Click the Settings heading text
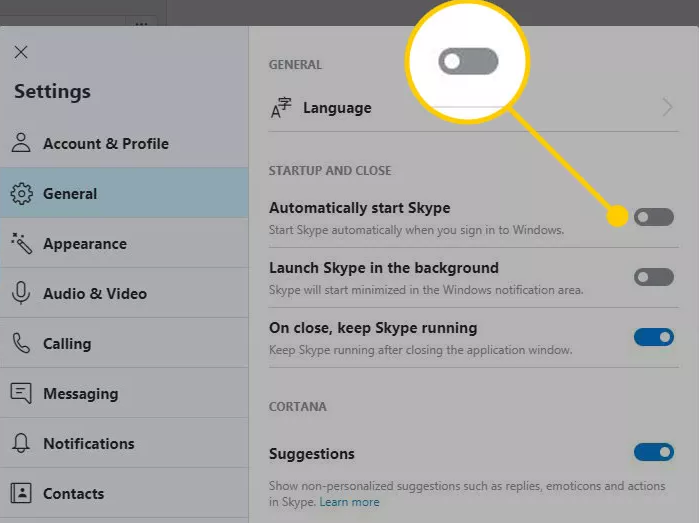699x523 pixels. 53,91
